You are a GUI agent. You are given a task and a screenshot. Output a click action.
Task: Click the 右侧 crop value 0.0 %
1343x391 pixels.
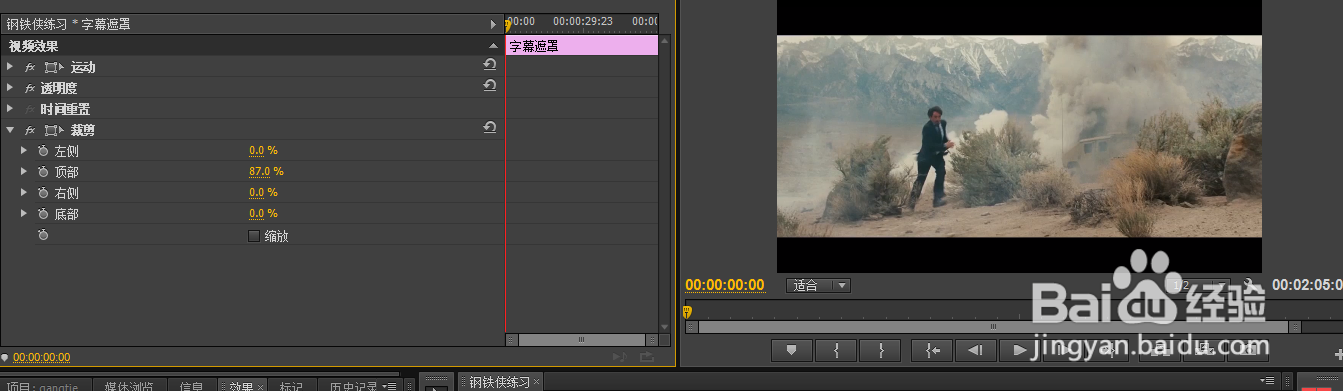[263, 193]
